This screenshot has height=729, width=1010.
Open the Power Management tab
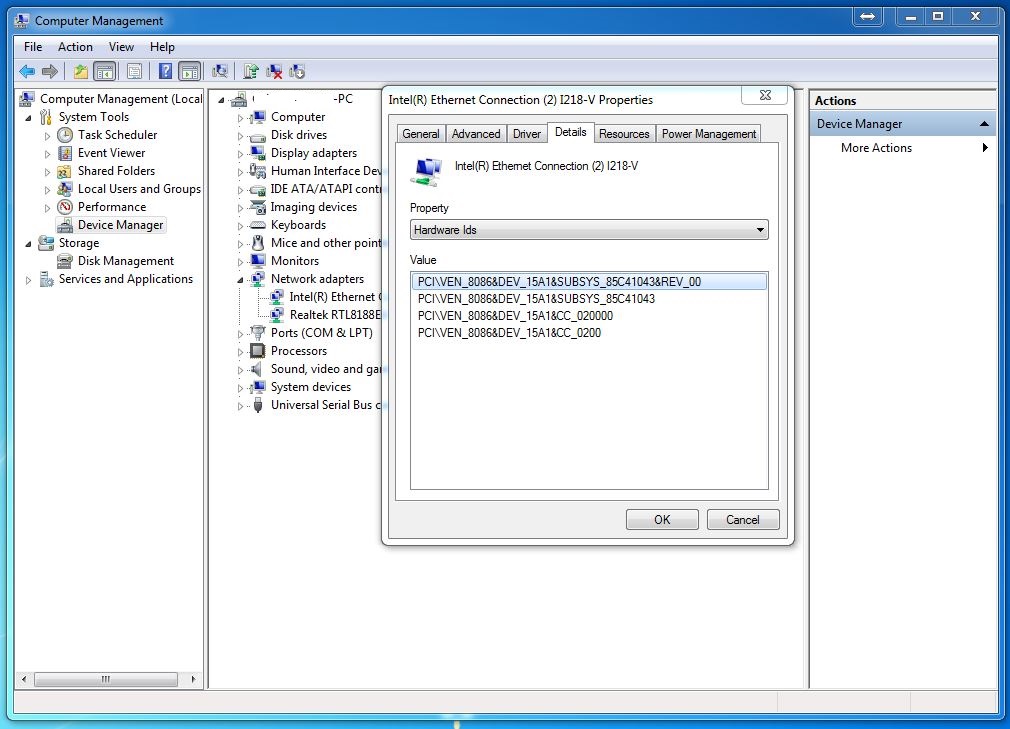click(x=708, y=134)
